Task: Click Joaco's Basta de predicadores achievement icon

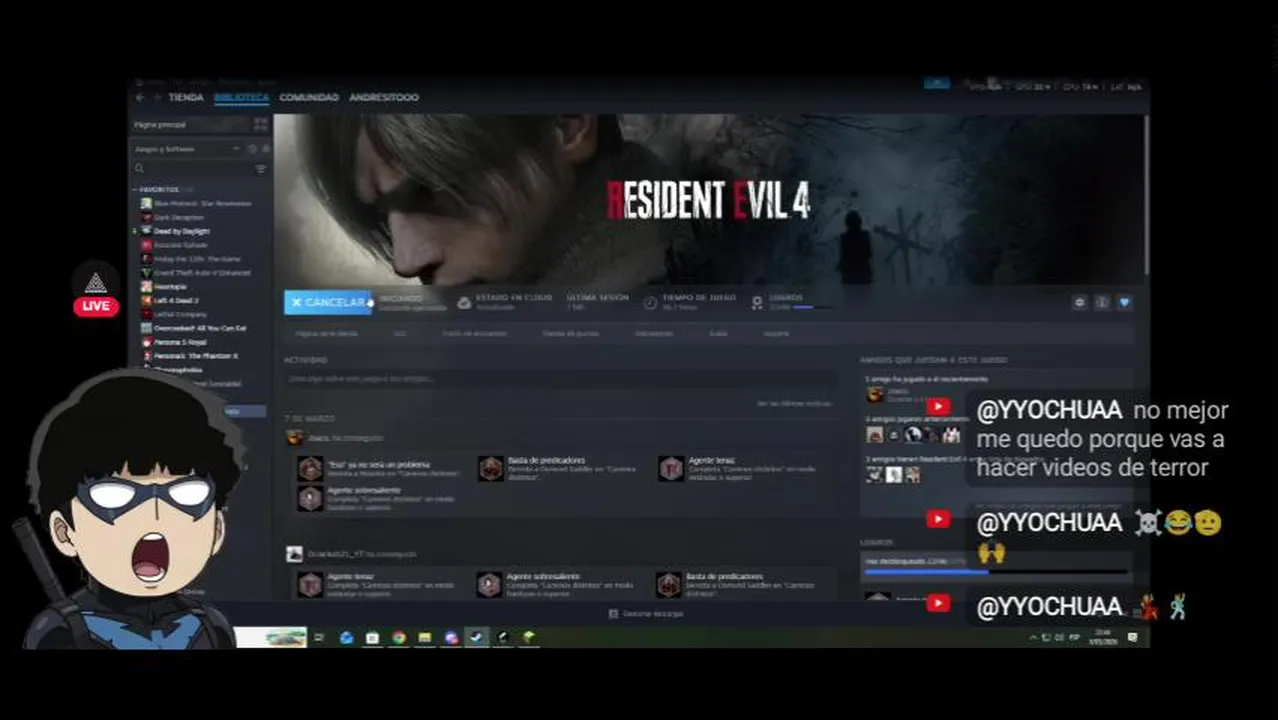Action: click(490, 468)
